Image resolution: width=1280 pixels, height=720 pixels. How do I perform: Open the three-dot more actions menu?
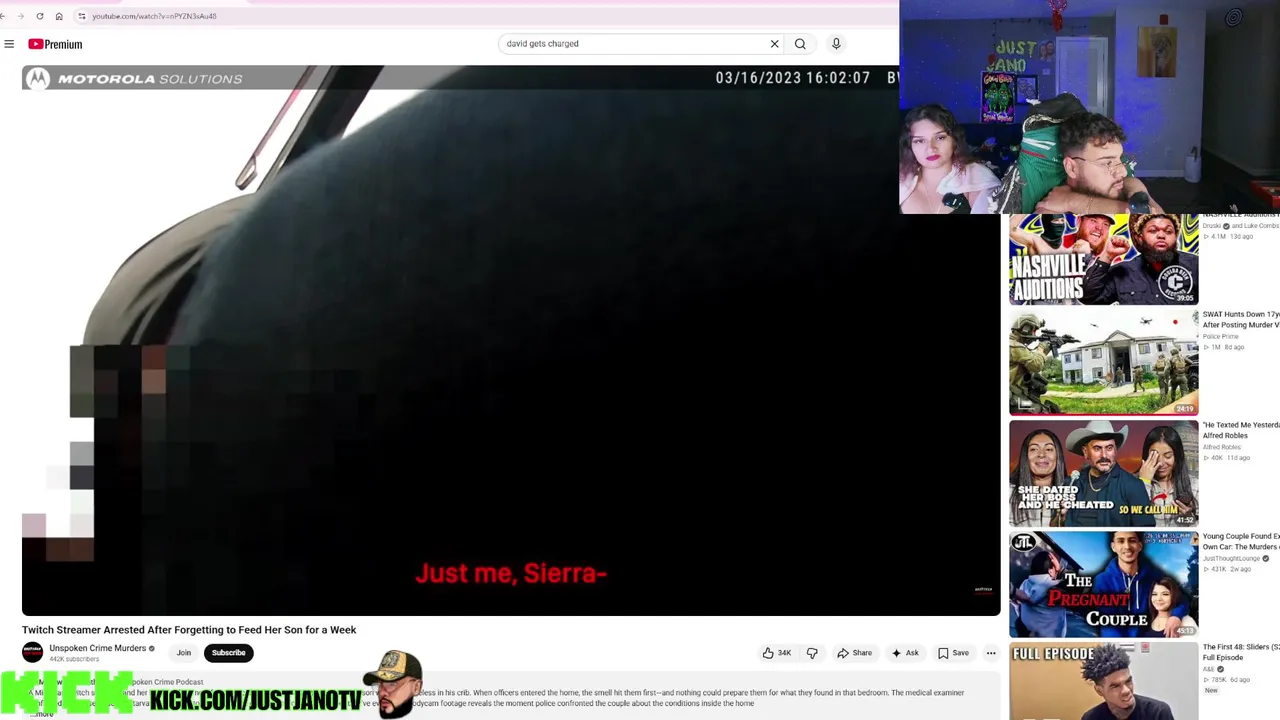point(991,653)
